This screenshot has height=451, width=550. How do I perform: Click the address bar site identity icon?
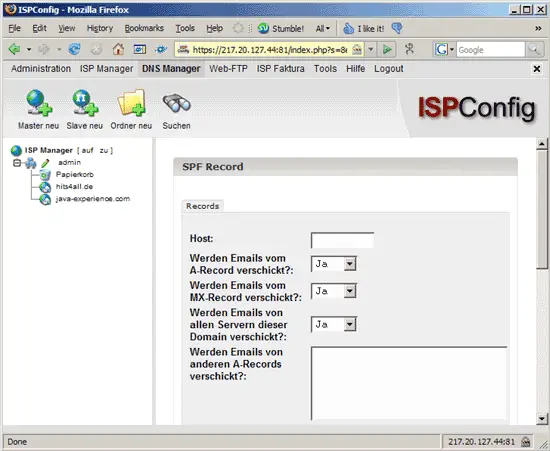183,49
